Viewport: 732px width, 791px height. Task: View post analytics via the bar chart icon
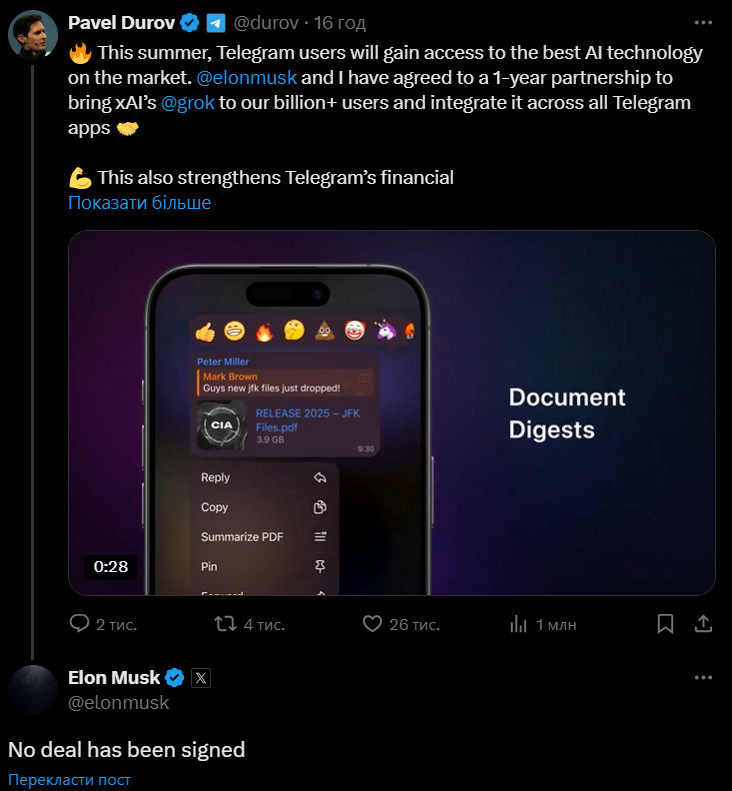pyautogui.click(x=518, y=625)
